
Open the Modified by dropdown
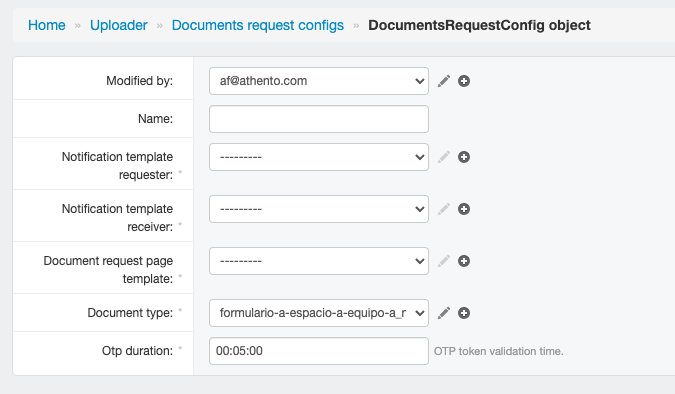(319, 81)
